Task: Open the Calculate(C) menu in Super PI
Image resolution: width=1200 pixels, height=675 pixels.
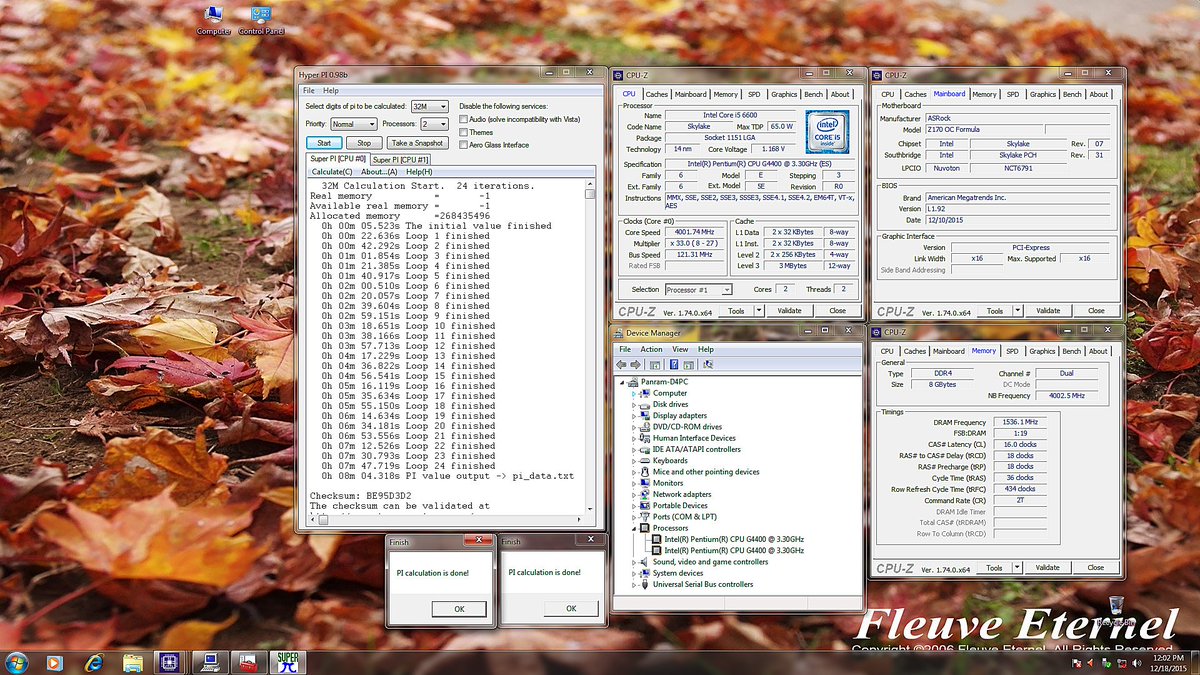Action: click(332, 172)
